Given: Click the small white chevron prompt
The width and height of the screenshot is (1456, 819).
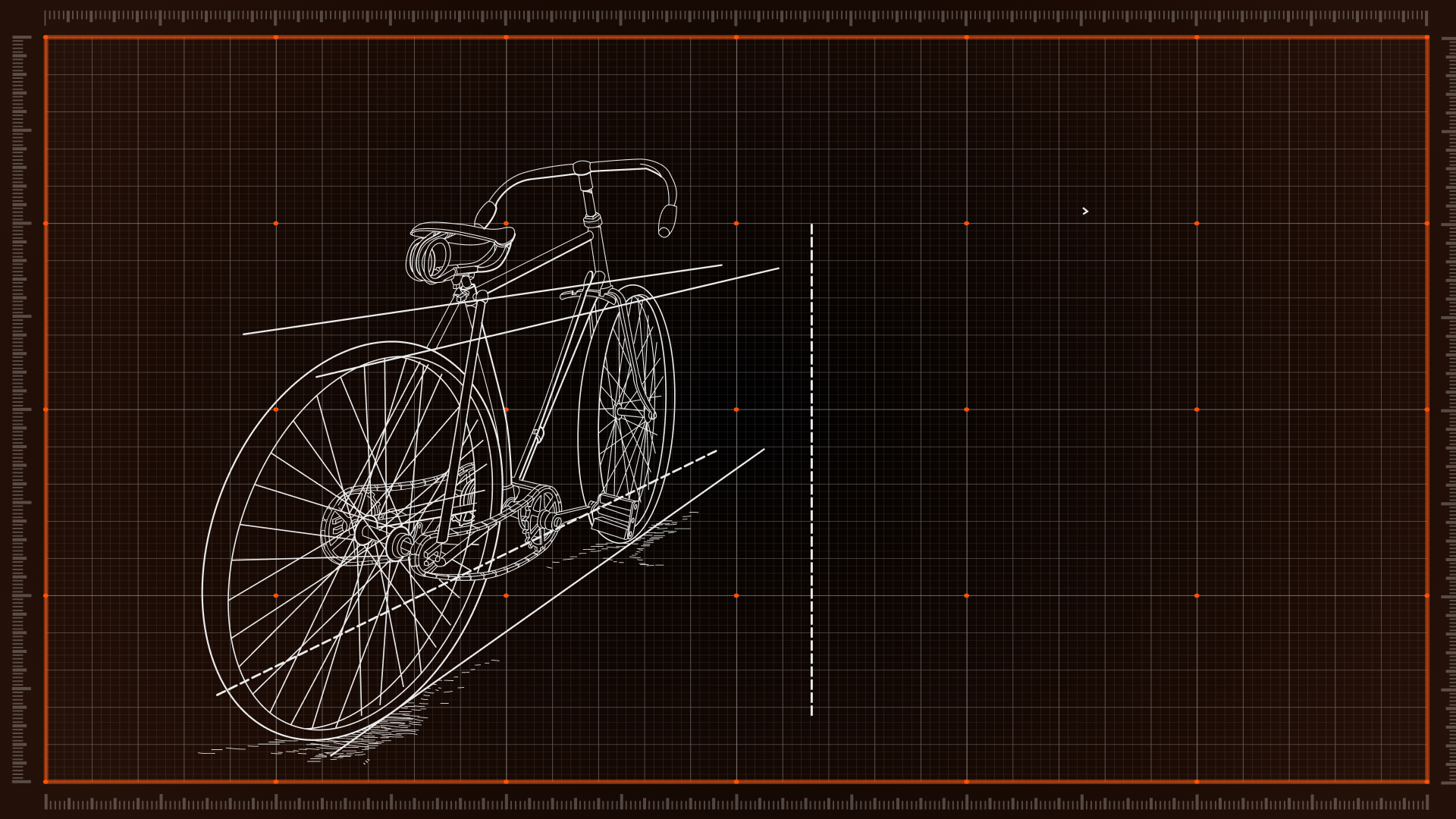Looking at the screenshot, I should (1085, 212).
